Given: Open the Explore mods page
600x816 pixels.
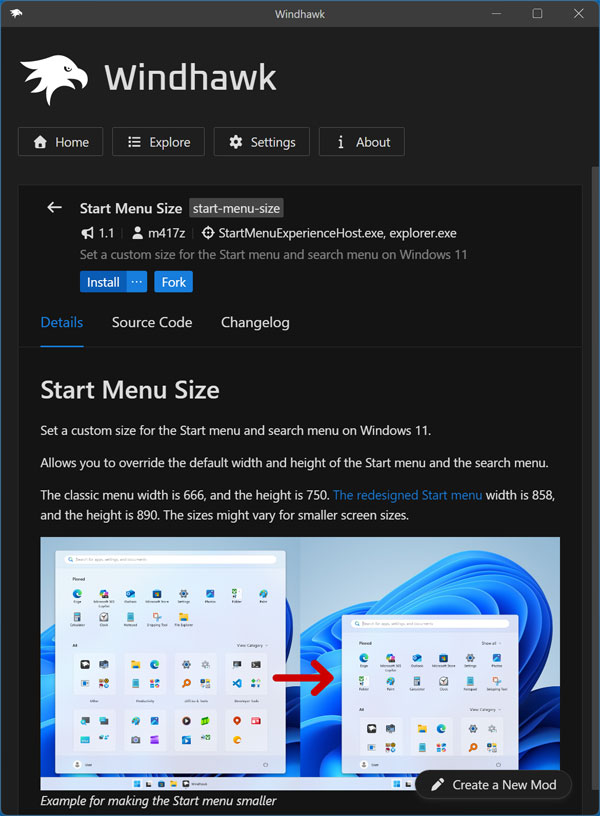Looking at the screenshot, I should [158, 142].
